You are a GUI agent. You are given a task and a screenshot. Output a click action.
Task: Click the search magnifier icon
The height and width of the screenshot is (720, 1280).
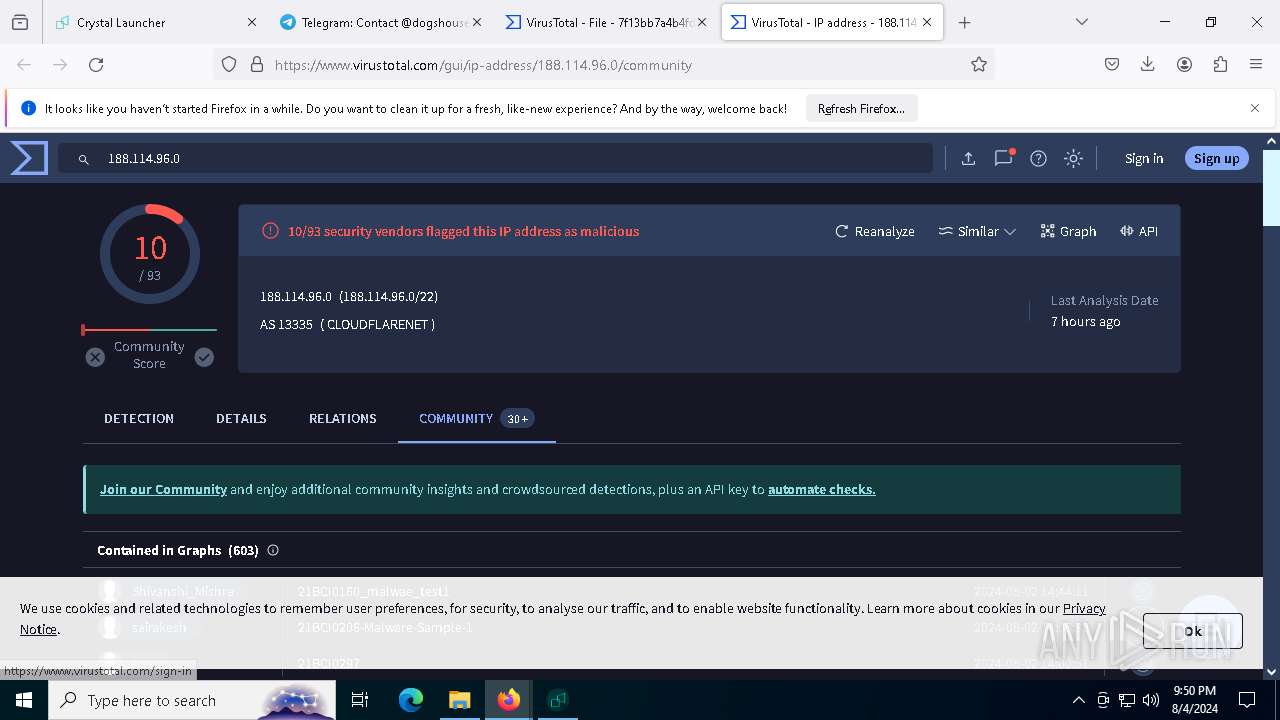click(84, 159)
